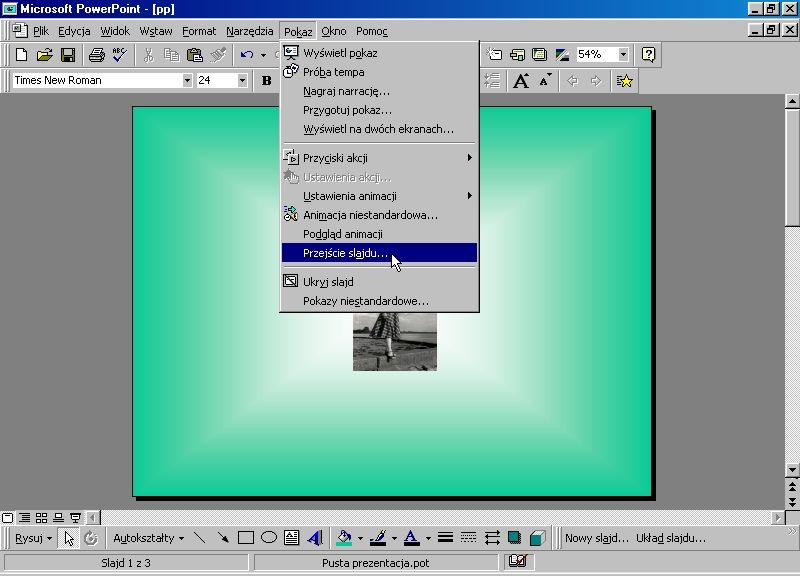Copy selection using copy icon
This screenshot has height=576, width=800.
pos(171,55)
